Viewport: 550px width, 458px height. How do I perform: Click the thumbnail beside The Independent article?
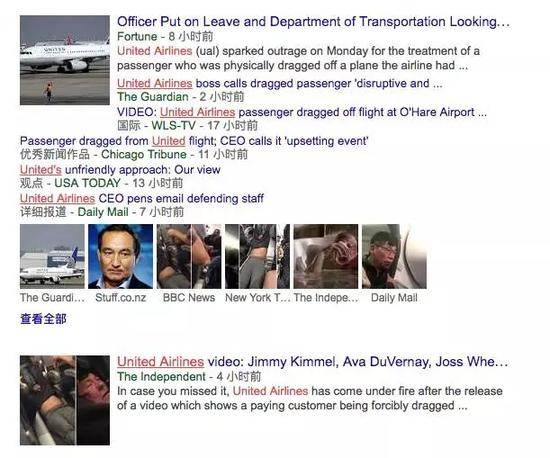pyautogui.click(x=65, y=400)
